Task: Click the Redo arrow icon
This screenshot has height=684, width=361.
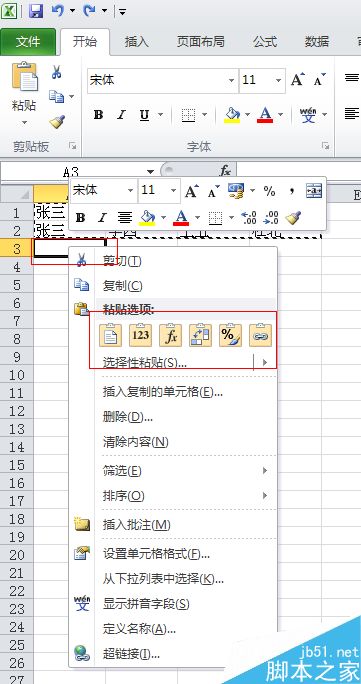Action: (89, 10)
